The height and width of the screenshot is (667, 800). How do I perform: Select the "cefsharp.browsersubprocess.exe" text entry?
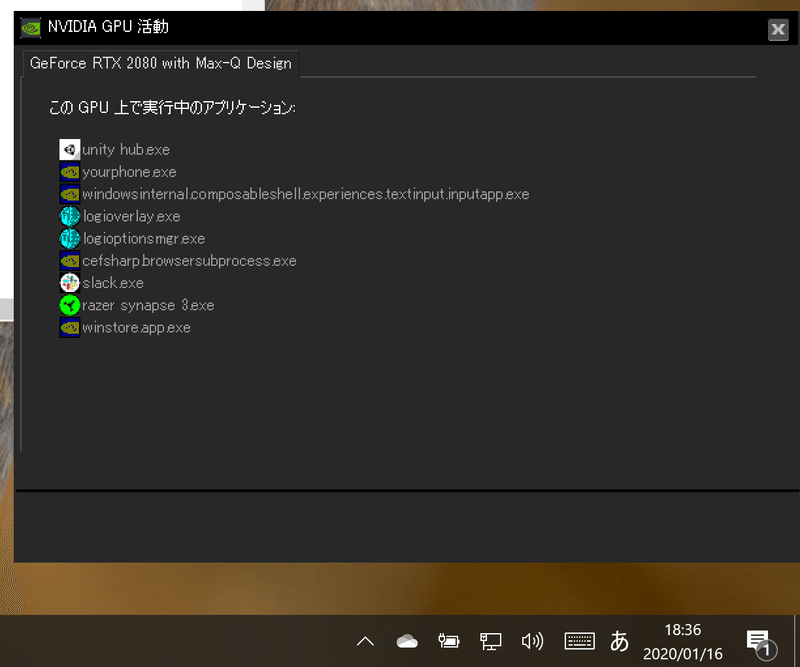[189, 261]
